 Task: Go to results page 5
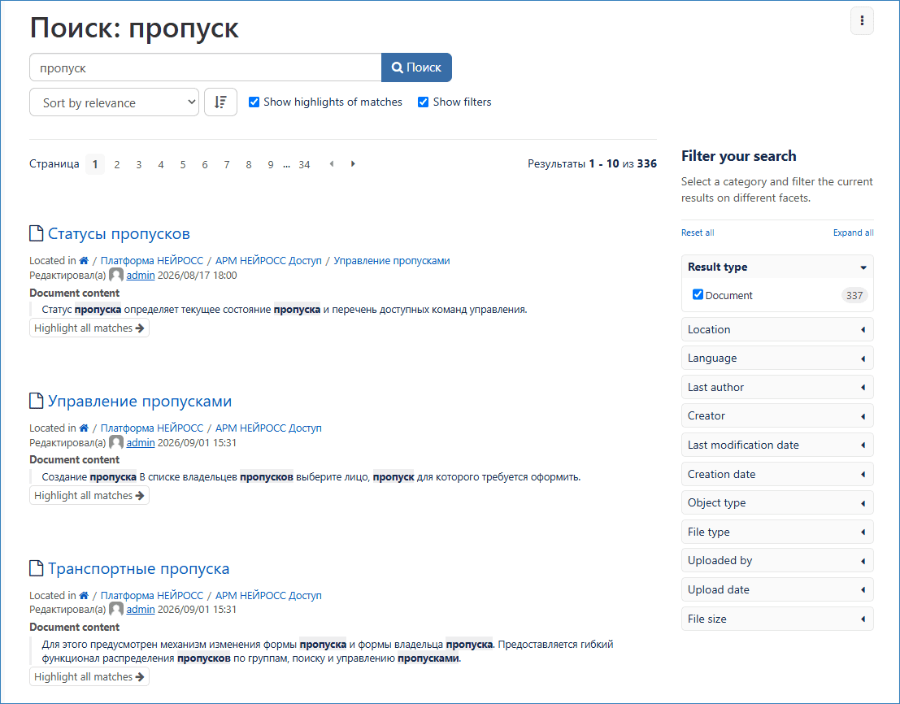(183, 165)
